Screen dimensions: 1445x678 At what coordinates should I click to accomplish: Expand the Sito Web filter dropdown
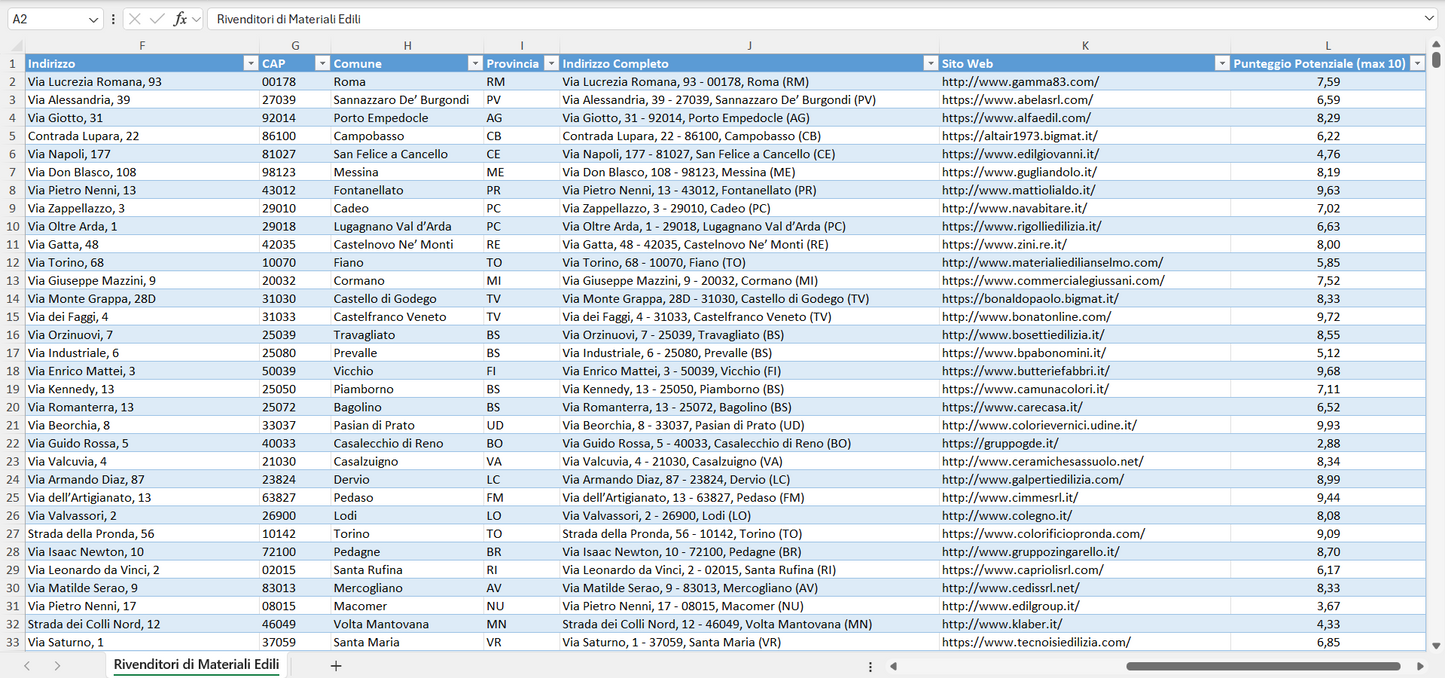click(x=1221, y=64)
